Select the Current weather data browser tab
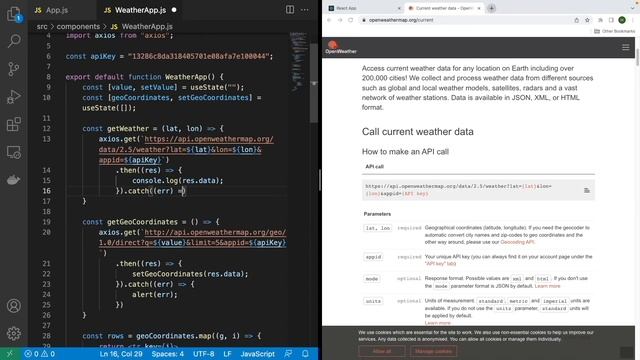 pyautogui.click(x=444, y=8)
